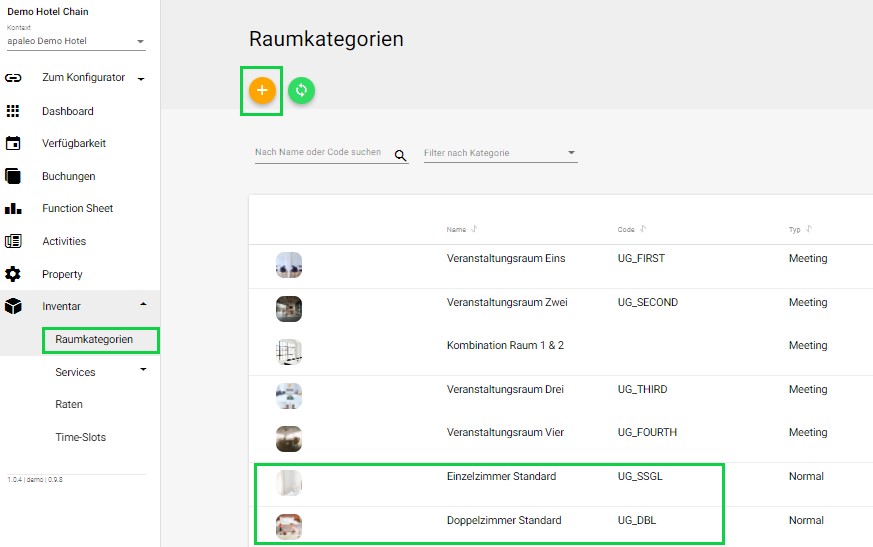Open Time-Slots under Inventar
The height and width of the screenshot is (547, 873).
tap(80, 437)
